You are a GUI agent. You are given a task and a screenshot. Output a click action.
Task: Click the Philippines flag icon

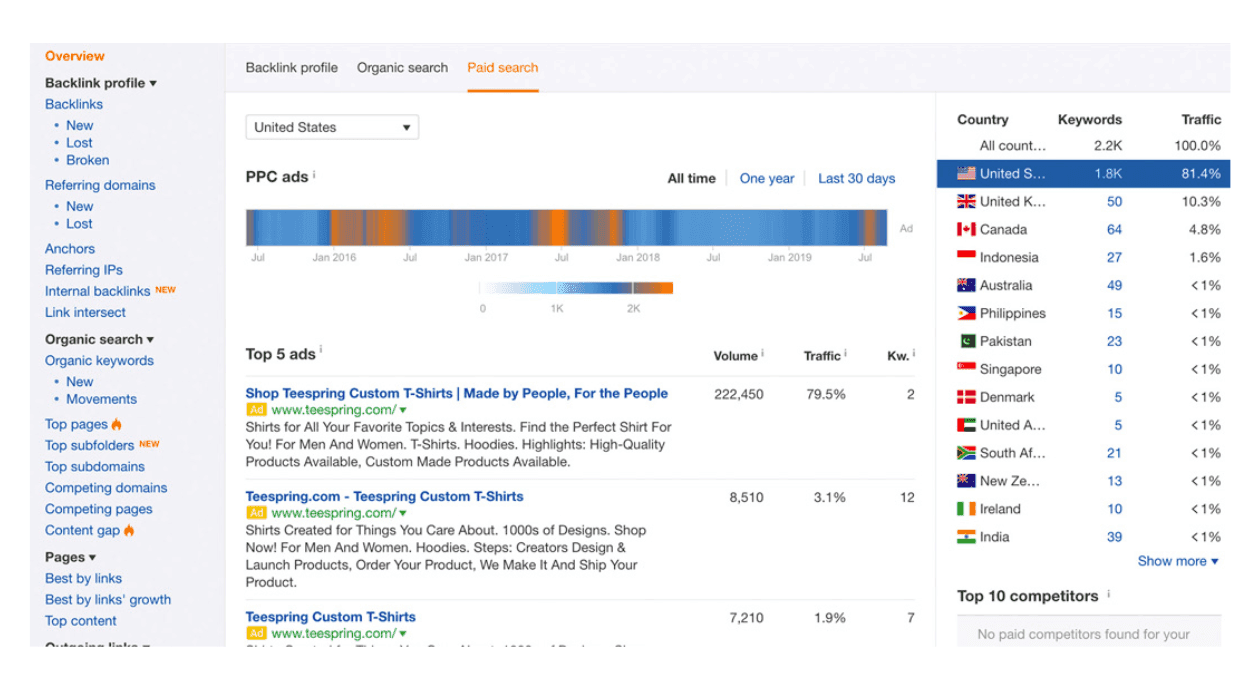pyautogui.click(x=966, y=313)
